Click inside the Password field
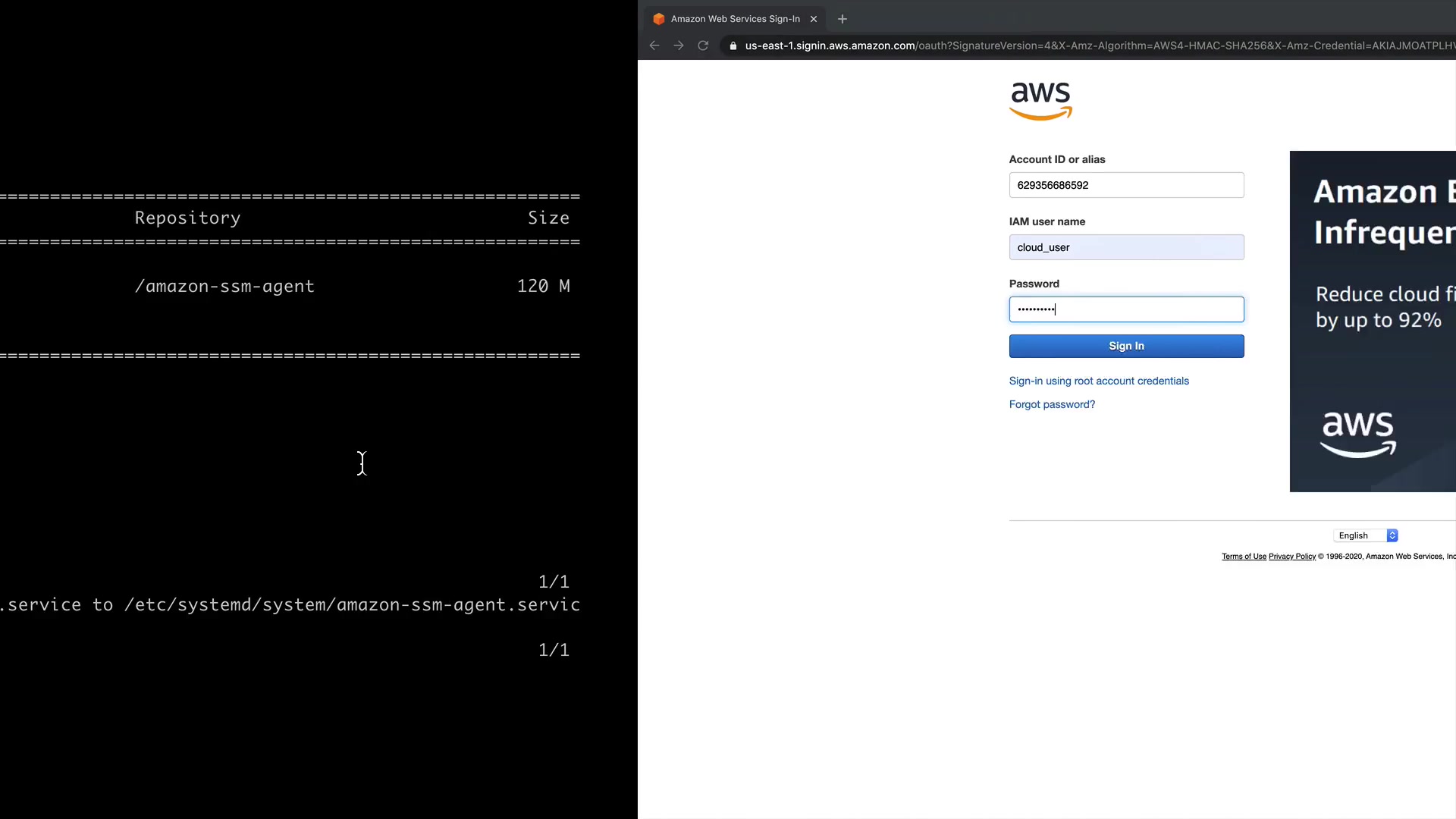Viewport: 1456px width, 819px height. (x=1126, y=309)
